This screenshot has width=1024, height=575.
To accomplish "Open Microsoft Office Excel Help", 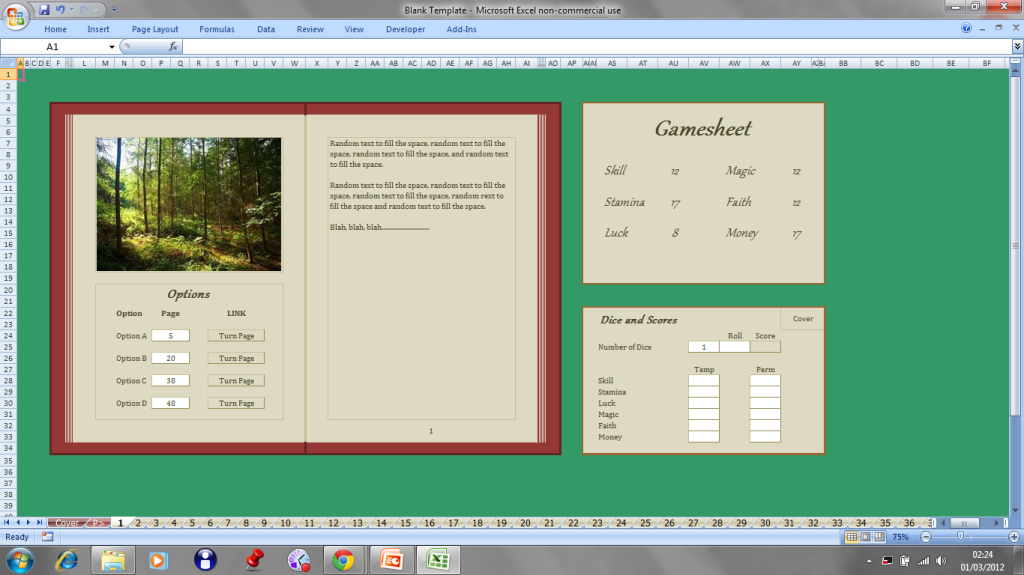I will 966,29.
